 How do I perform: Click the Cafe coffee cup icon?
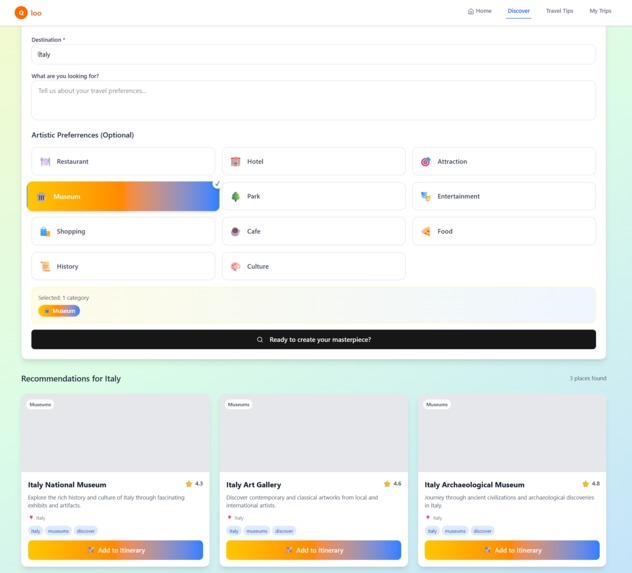(235, 232)
